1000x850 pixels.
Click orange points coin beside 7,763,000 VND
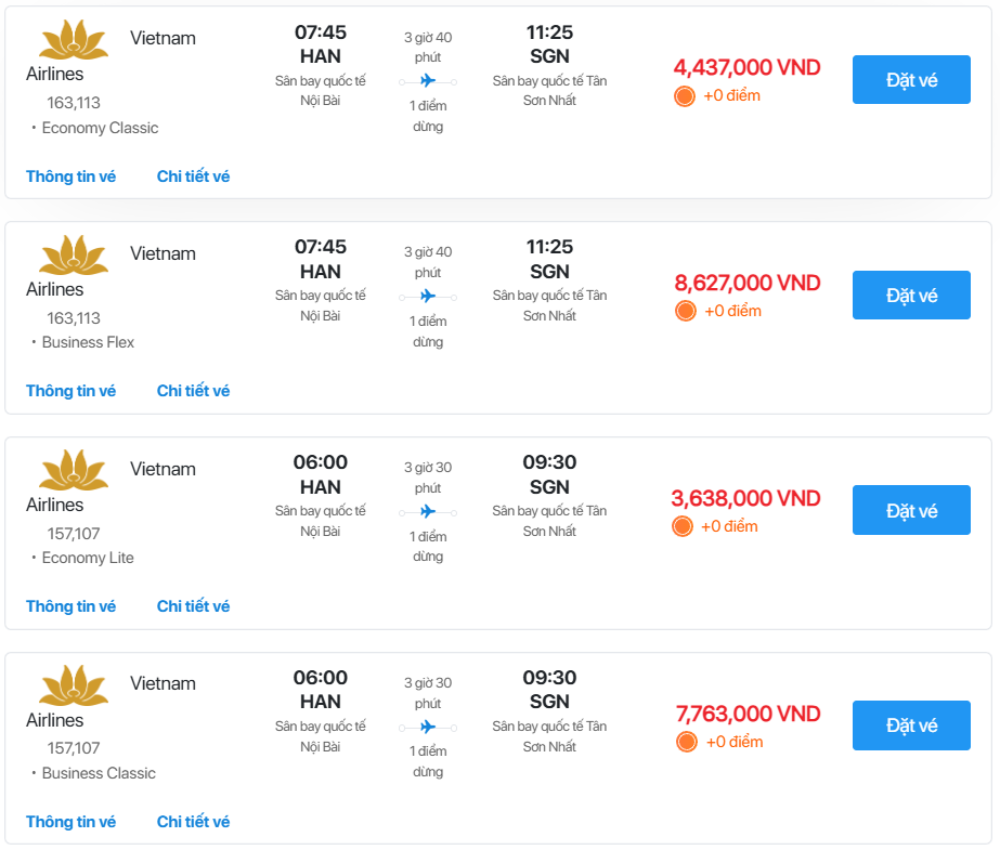tap(686, 742)
